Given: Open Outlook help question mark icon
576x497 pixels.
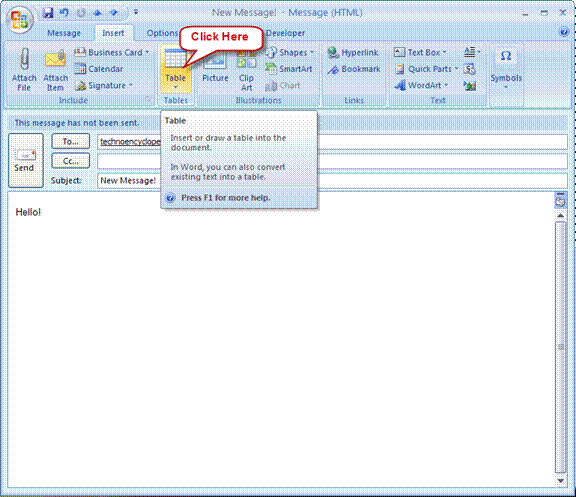Looking at the screenshot, I should pyautogui.click(x=564, y=32).
